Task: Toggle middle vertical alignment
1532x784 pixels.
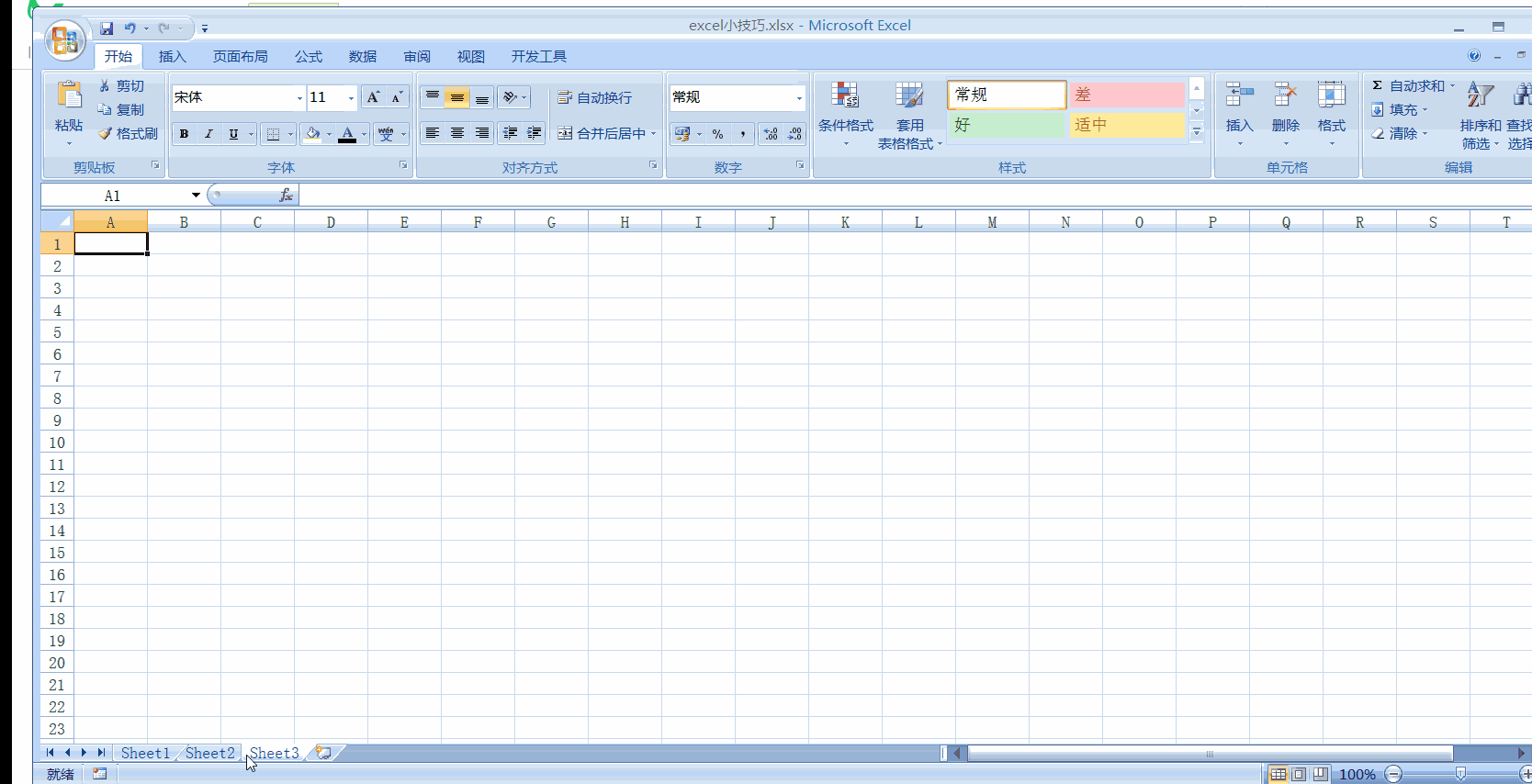Action: pyautogui.click(x=457, y=97)
